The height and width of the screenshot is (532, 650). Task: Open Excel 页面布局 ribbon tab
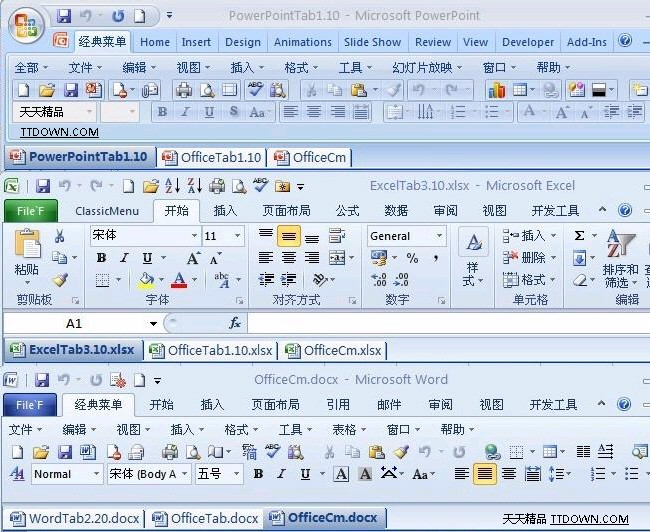coord(286,211)
